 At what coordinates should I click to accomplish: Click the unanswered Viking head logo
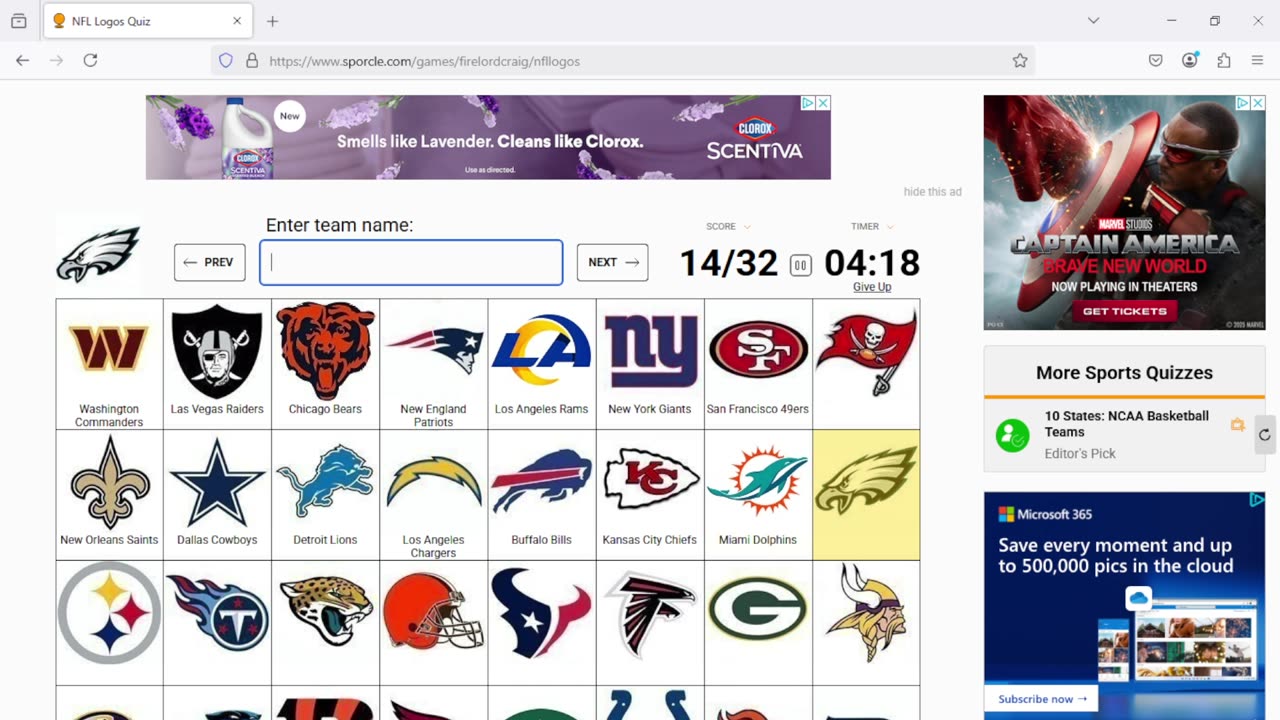click(866, 613)
